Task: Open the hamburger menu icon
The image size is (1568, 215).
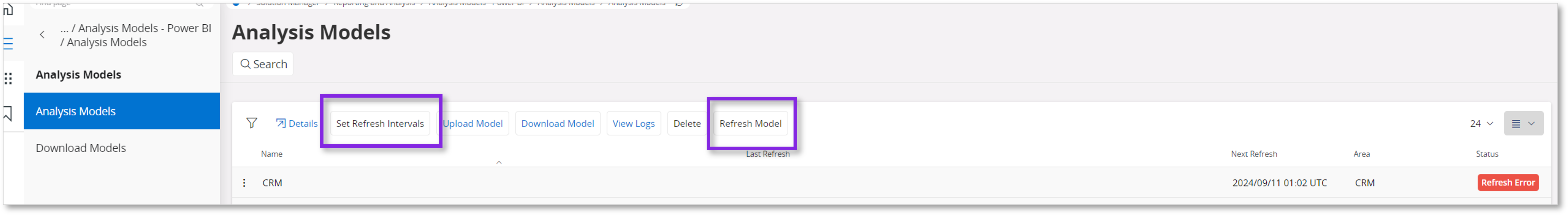Action: point(8,44)
